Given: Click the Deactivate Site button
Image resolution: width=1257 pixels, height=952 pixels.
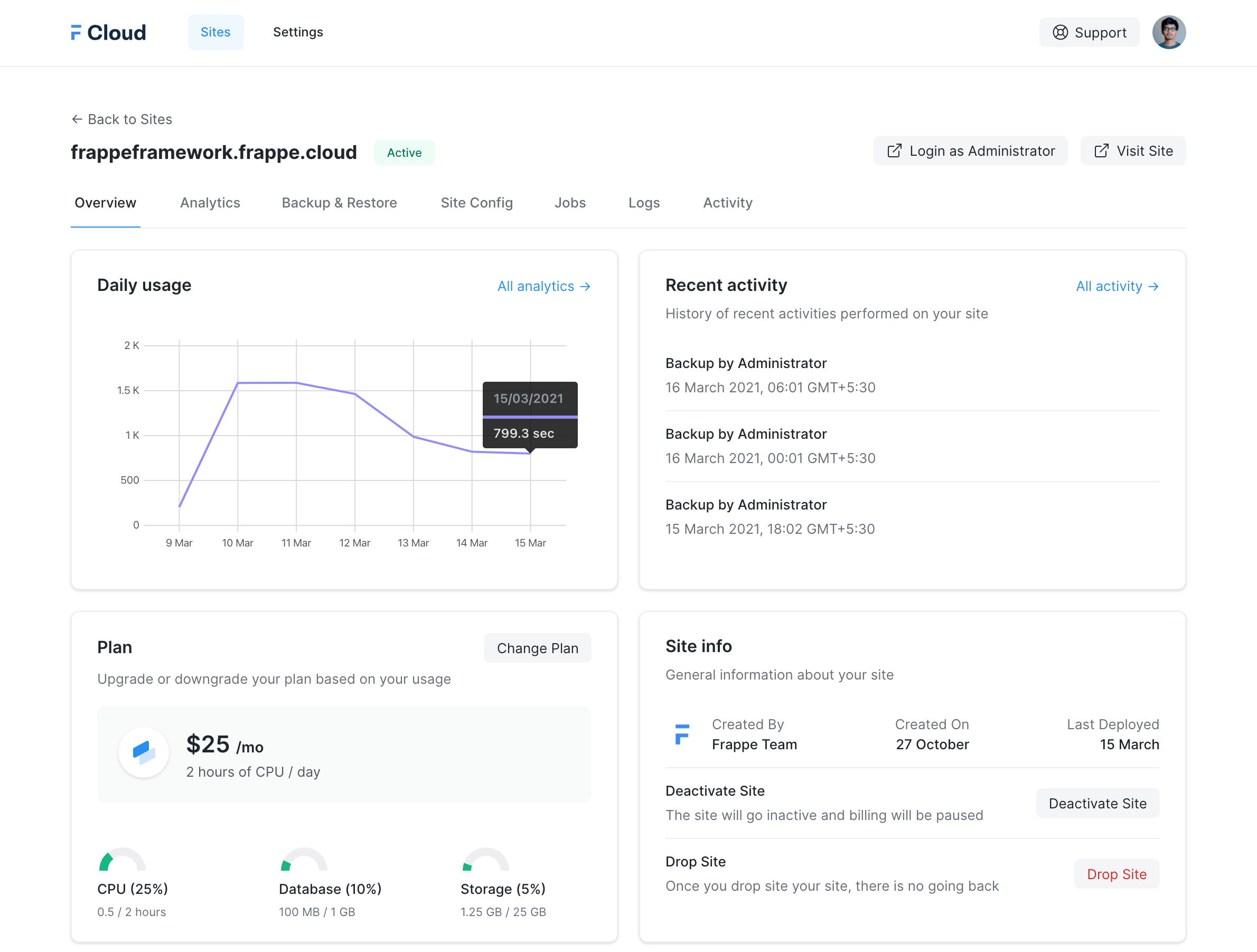Looking at the screenshot, I should pos(1097,803).
